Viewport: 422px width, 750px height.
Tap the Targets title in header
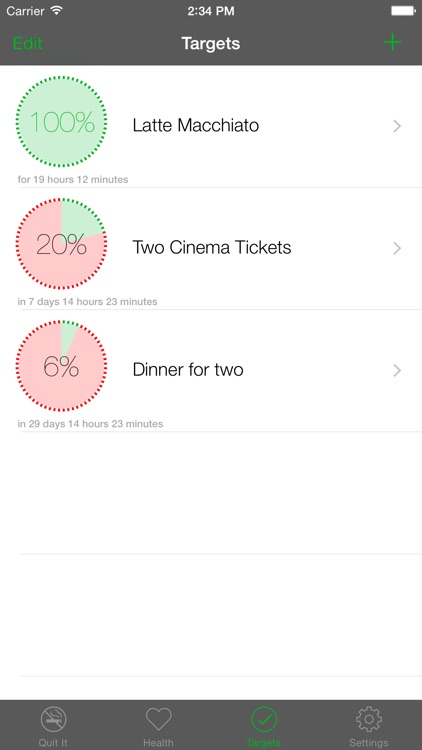[x=211, y=44]
